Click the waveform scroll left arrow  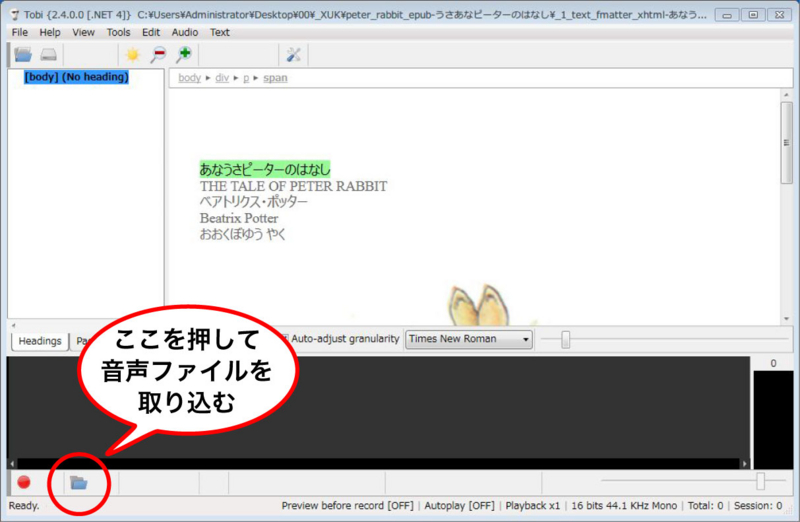[x=12, y=464]
